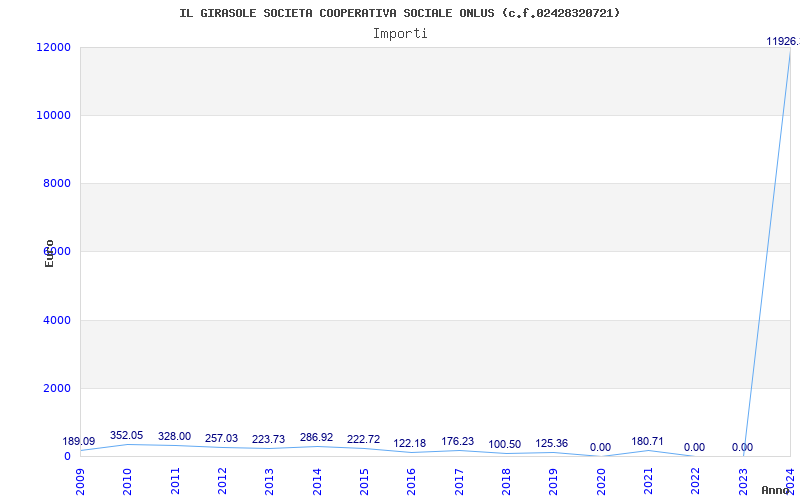Click the Importi subtitle

[400, 34]
